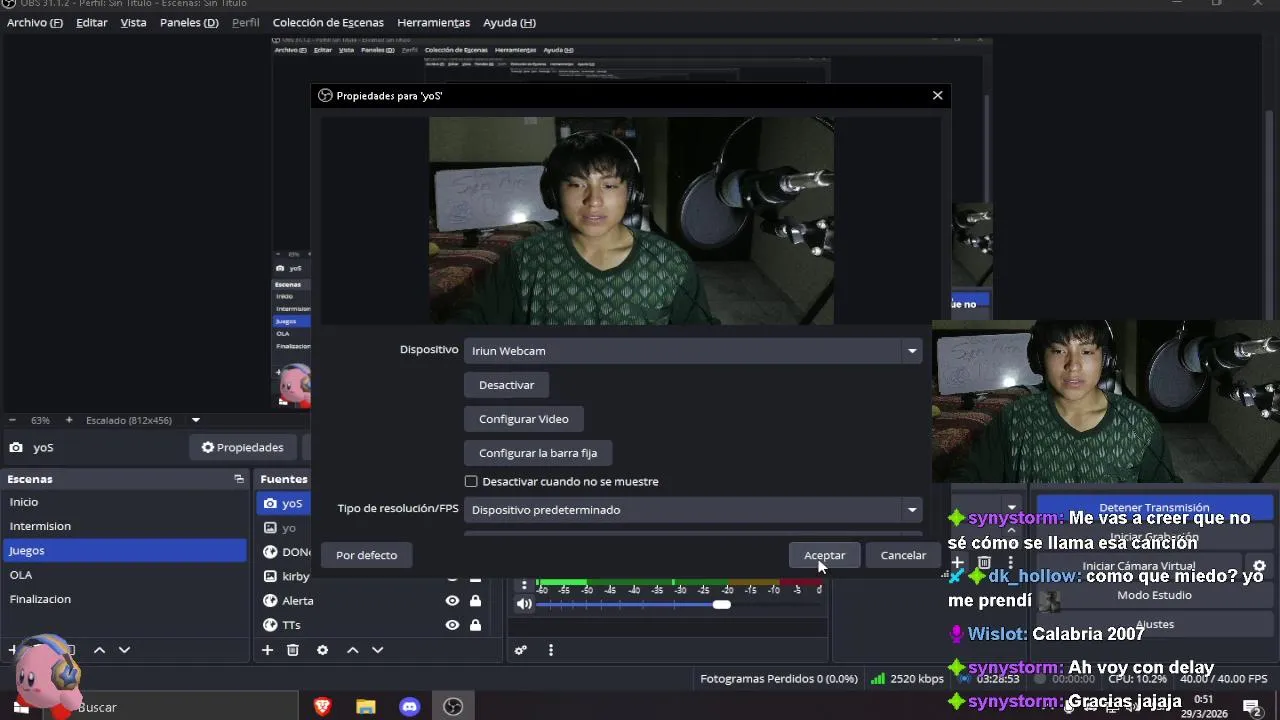The image size is (1280, 720).
Task: Unlock the Alerta source
Action: click(x=475, y=601)
